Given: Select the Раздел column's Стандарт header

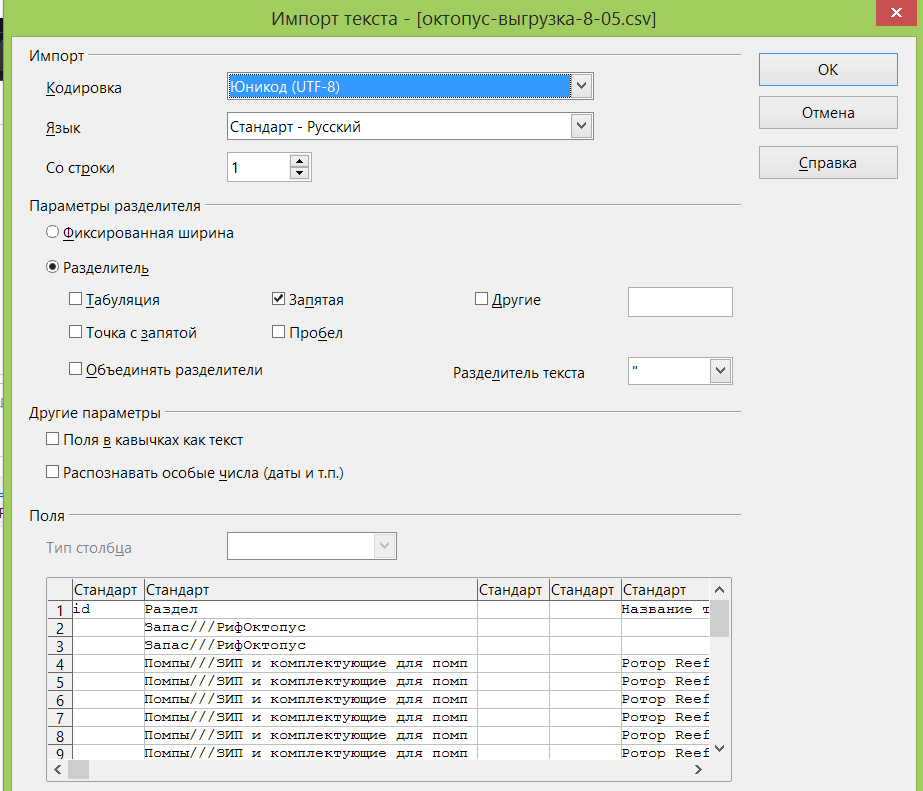Looking at the screenshot, I should (x=310, y=590).
